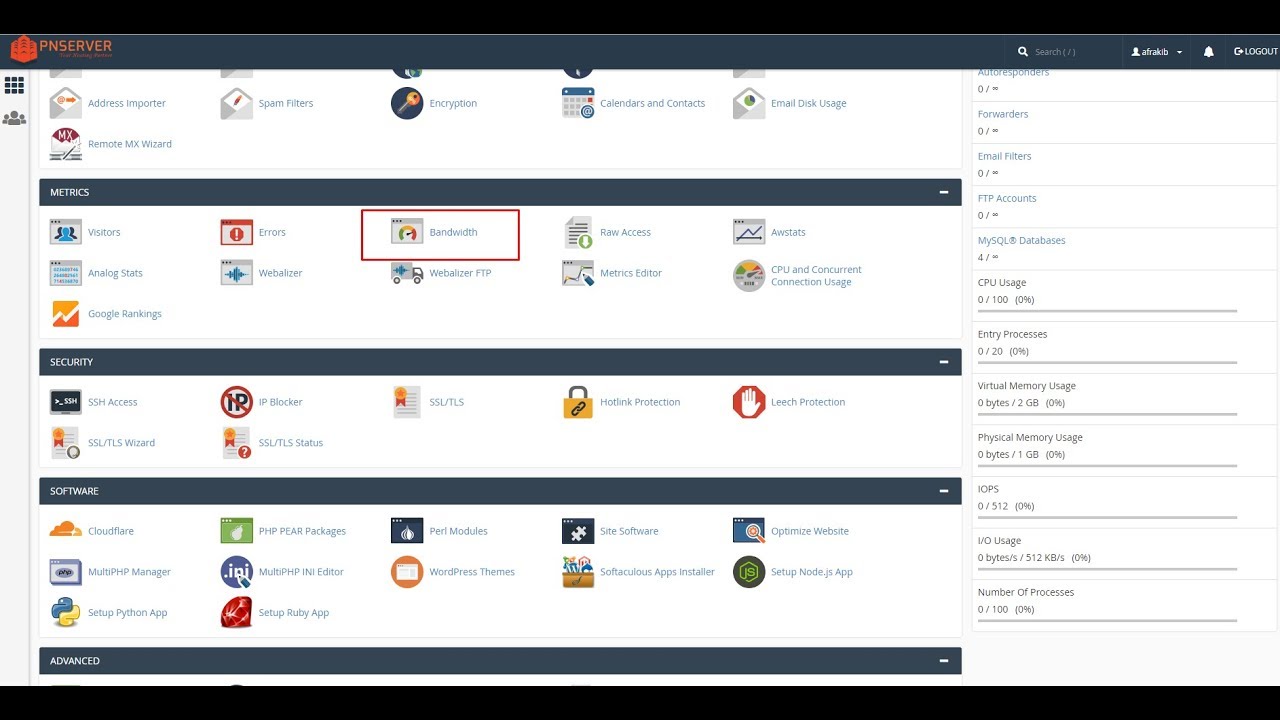The image size is (1280, 720).
Task: Open the Softaculous Apps Installer icon
Action: [x=578, y=572]
